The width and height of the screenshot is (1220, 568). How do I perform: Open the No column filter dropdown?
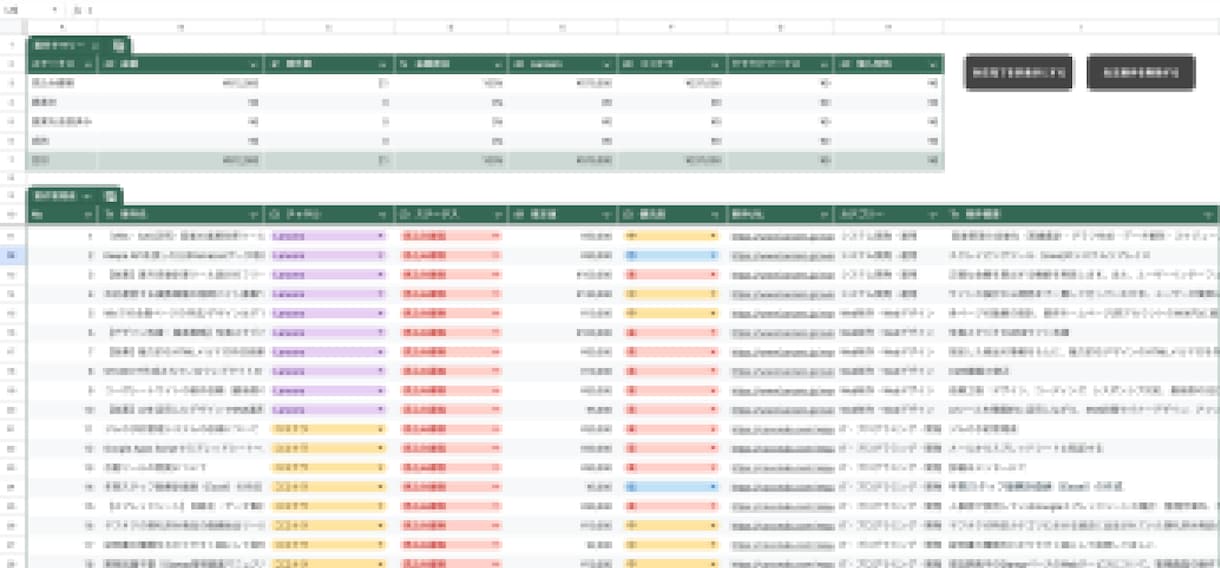(89, 215)
